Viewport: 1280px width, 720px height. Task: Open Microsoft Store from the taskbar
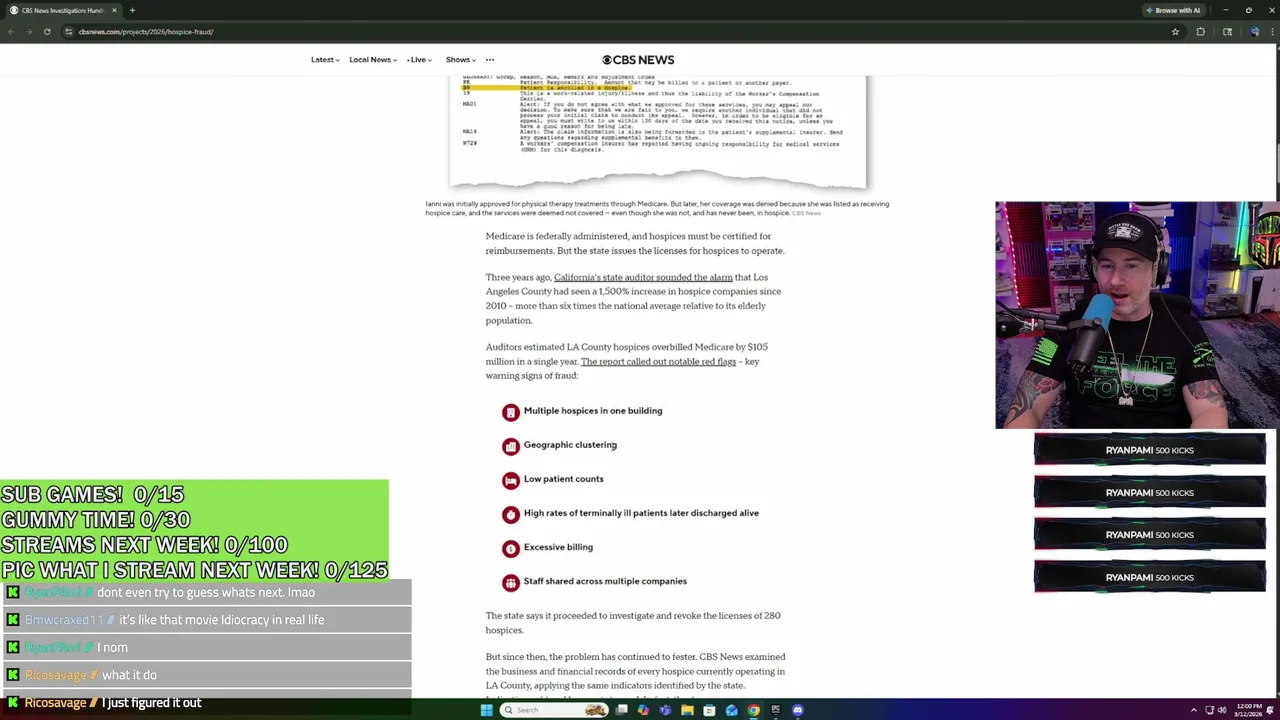pyautogui.click(x=709, y=710)
